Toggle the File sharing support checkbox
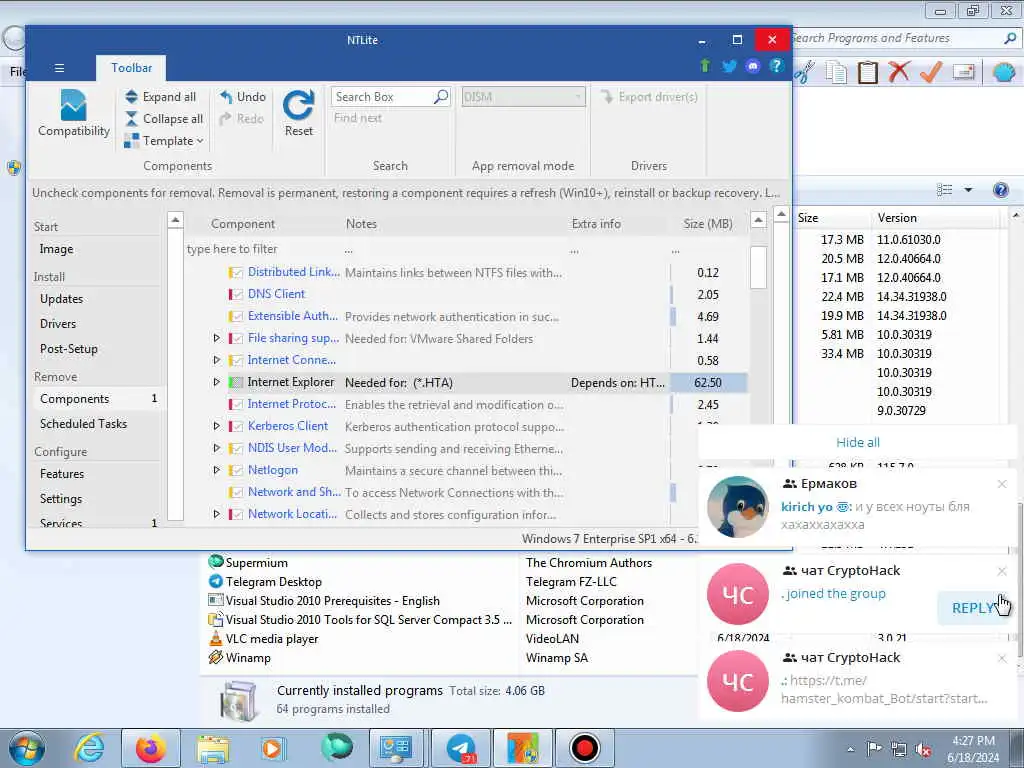 pyautogui.click(x=236, y=338)
